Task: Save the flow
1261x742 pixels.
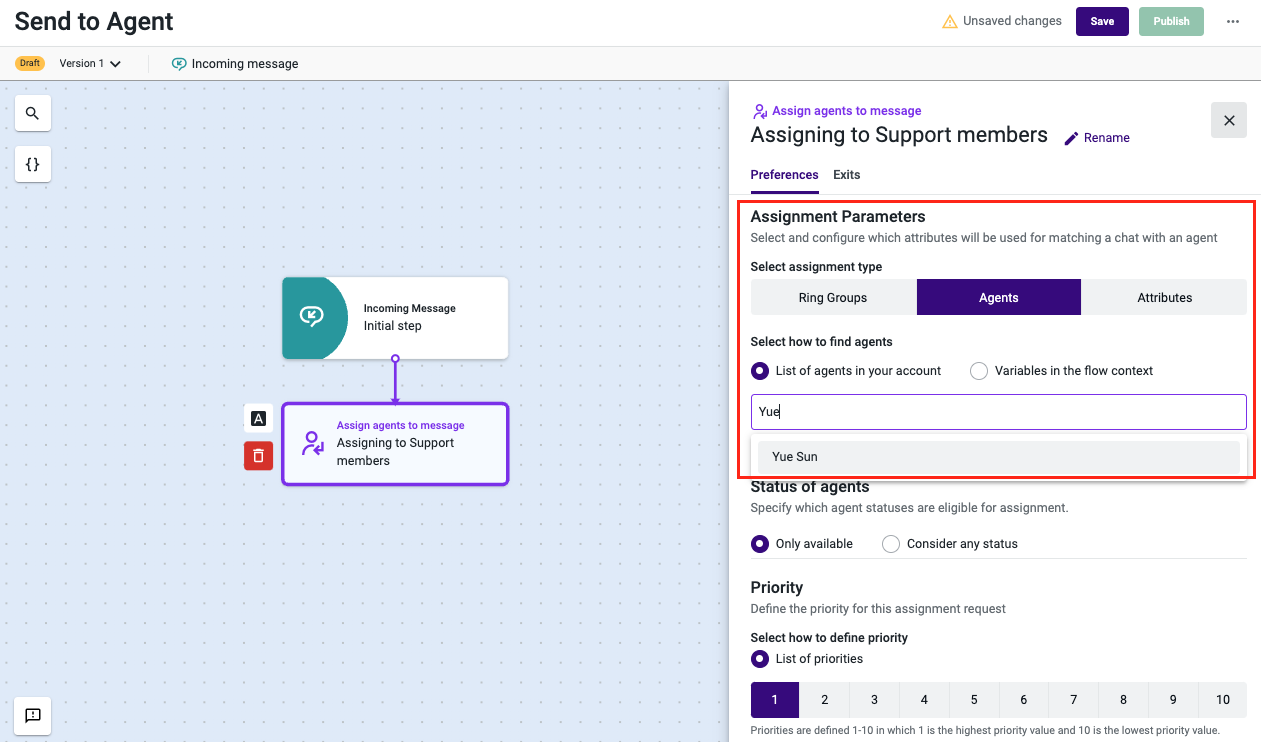Action: pyautogui.click(x=1102, y=21)
